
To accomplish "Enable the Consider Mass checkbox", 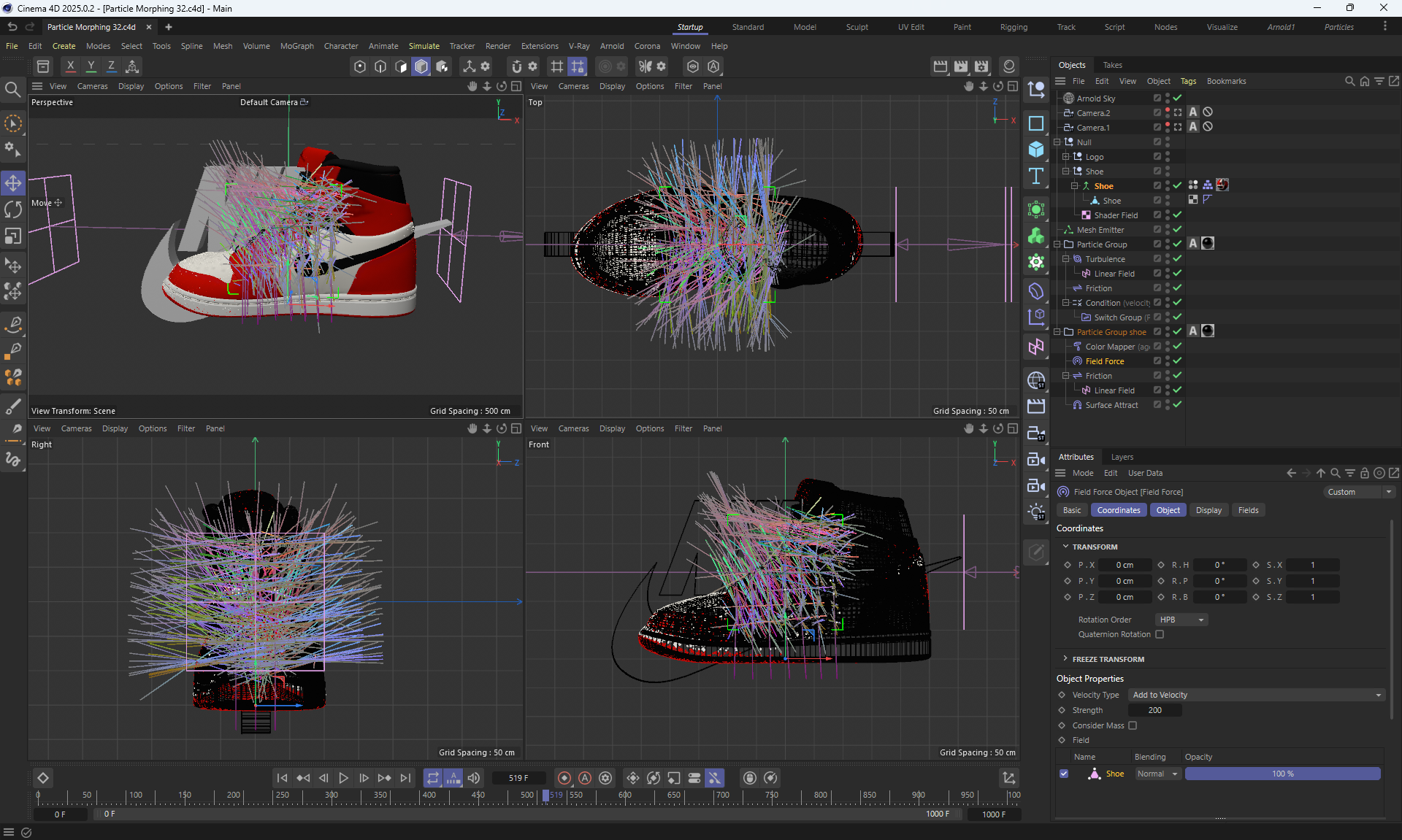I will [1133, 725].
